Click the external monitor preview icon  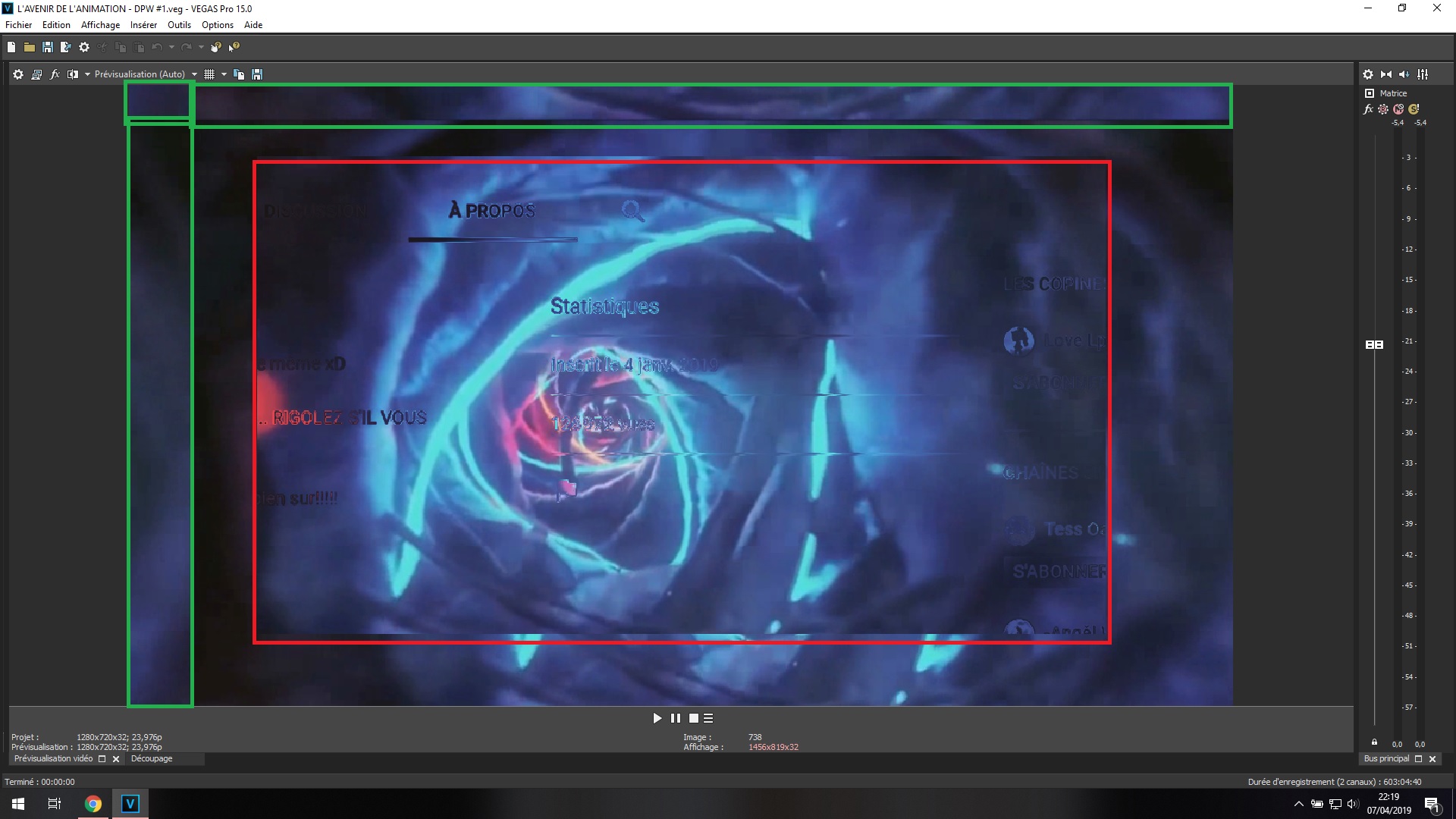click(x=36, y=74)
